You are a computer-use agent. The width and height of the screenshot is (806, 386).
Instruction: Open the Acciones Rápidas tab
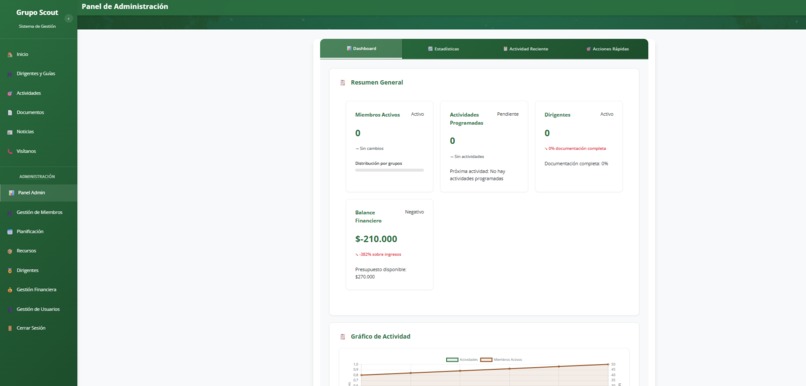coord(607,49)
